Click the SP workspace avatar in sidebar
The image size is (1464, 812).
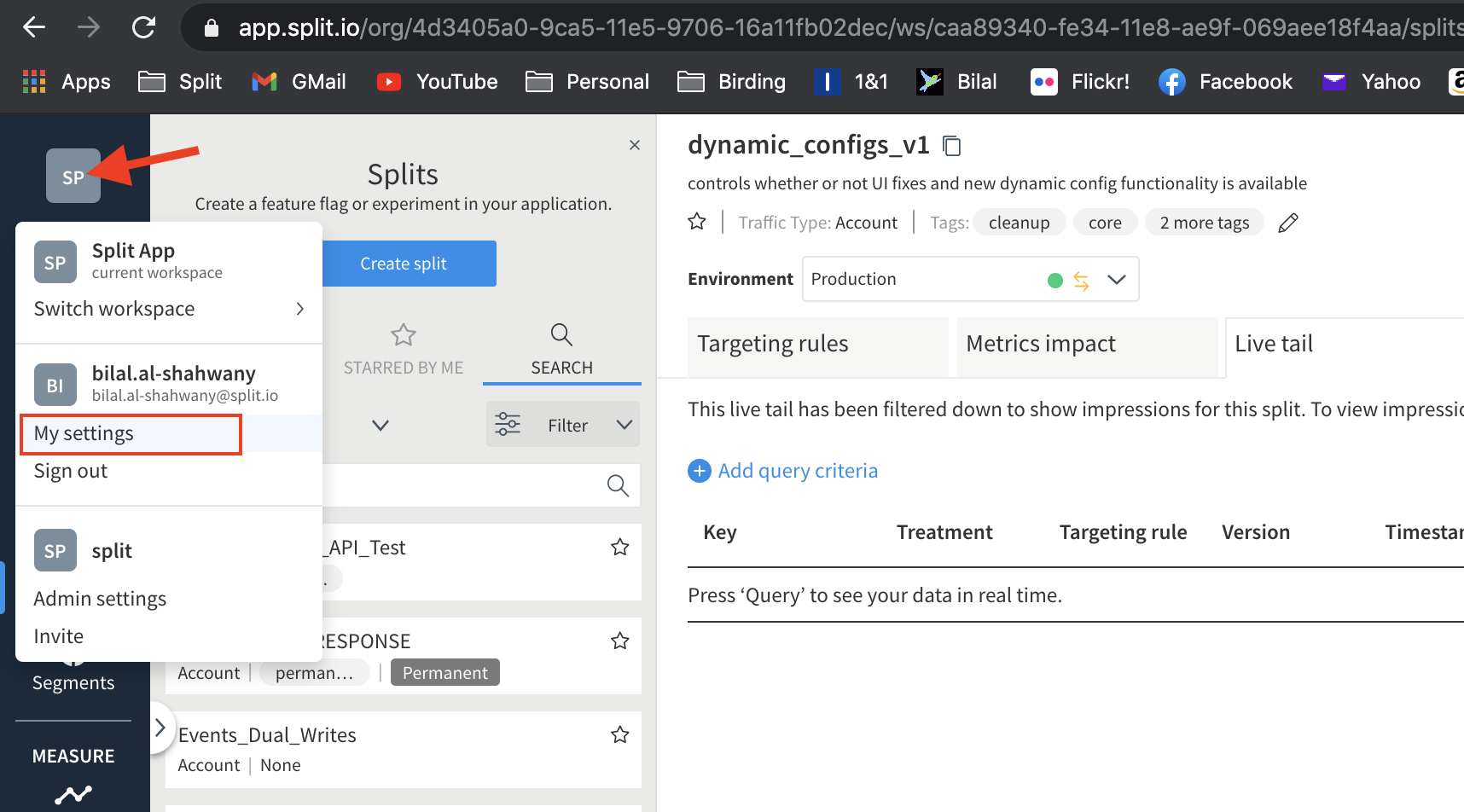point(73,176)
